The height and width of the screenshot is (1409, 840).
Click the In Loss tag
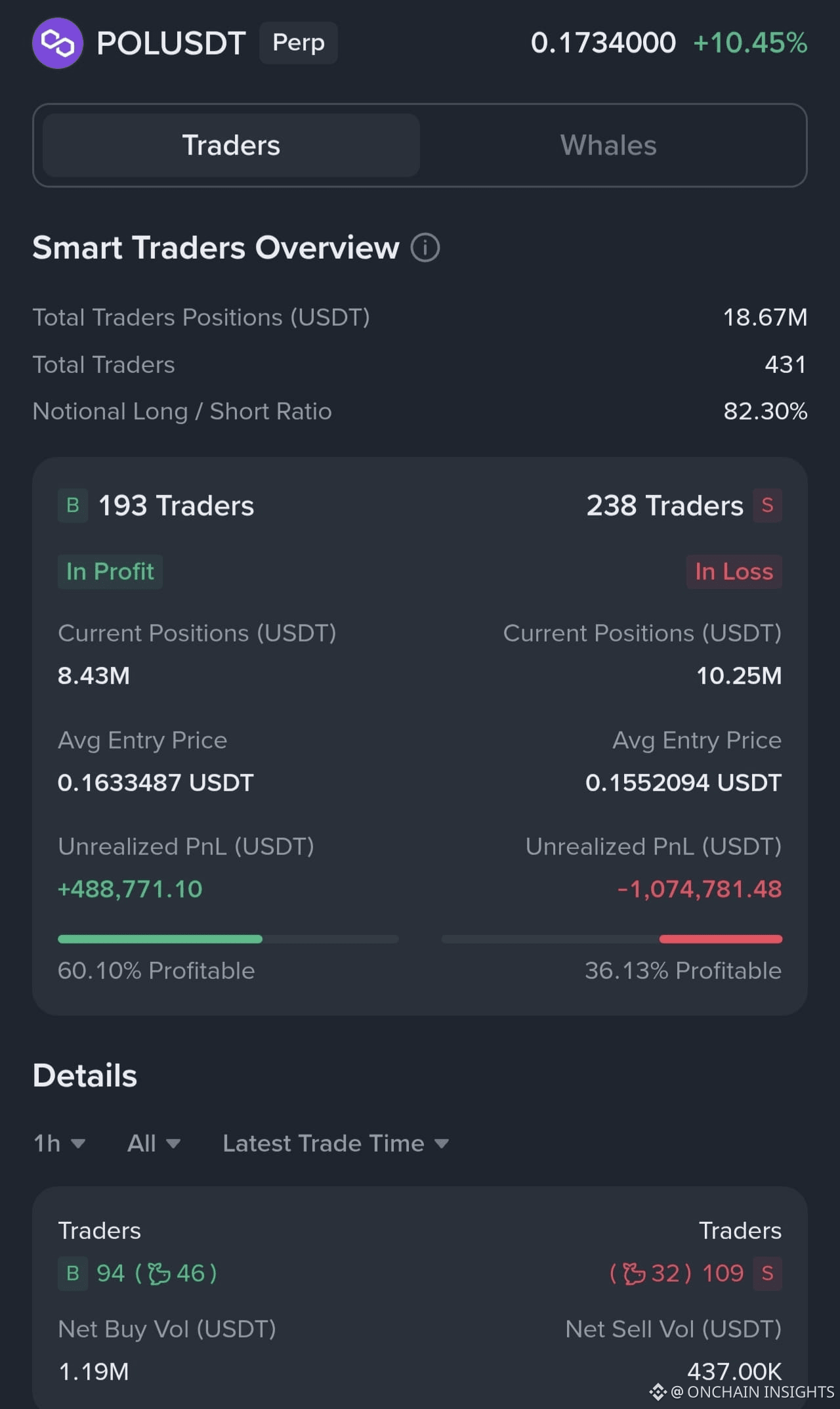coord(734,572)
